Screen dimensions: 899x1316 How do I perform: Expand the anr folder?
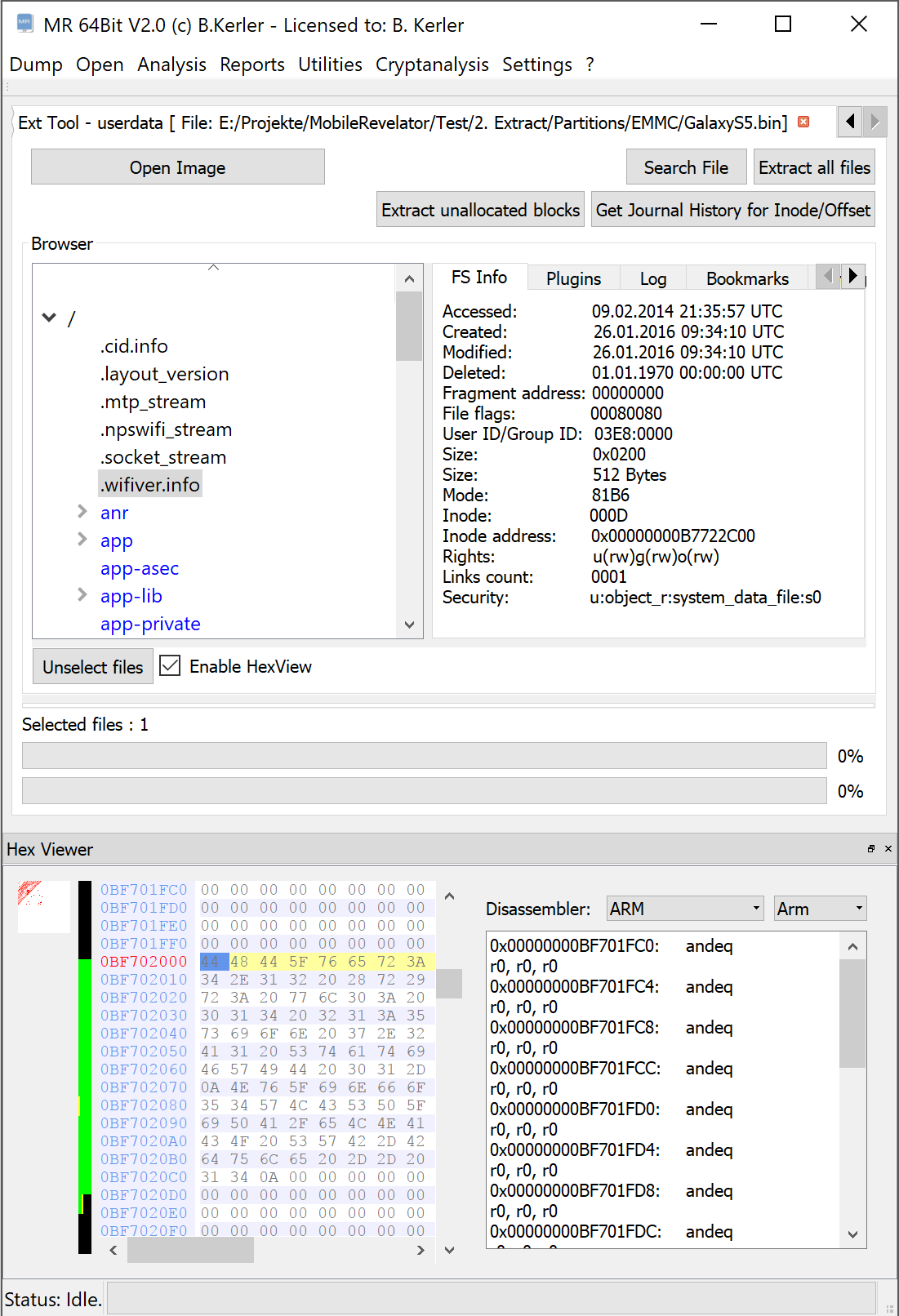tap(82, 511)
